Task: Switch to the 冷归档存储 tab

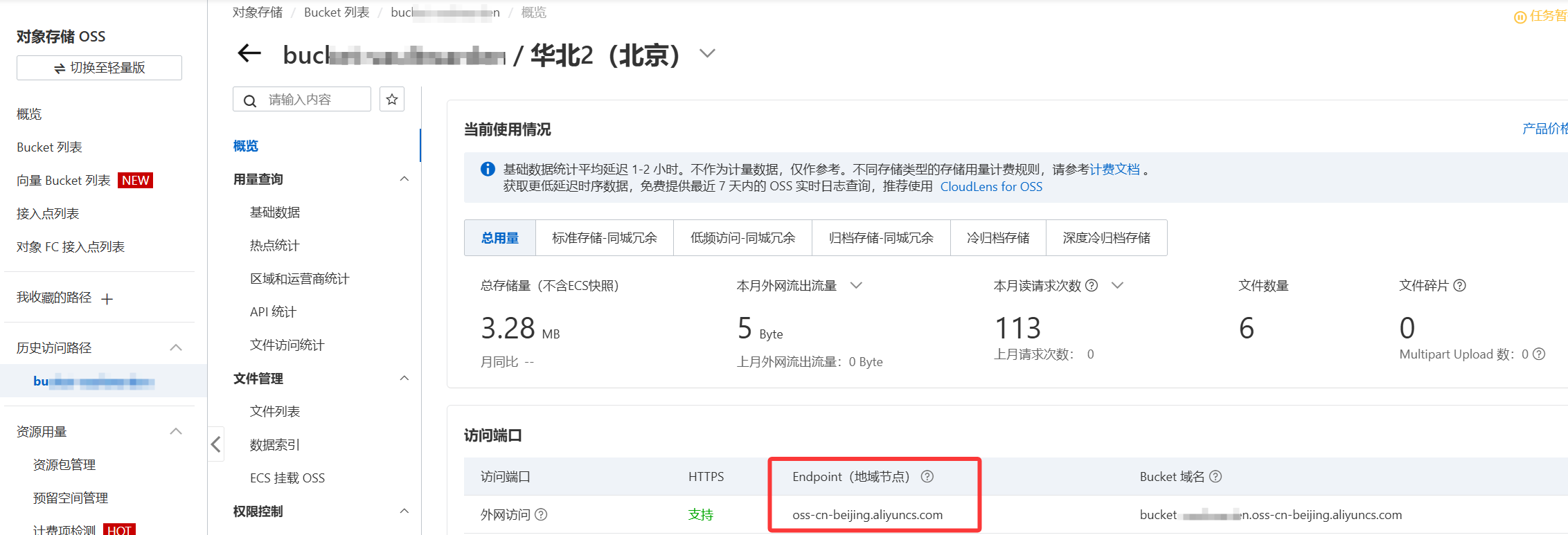Action: click(x=998, y=238)
